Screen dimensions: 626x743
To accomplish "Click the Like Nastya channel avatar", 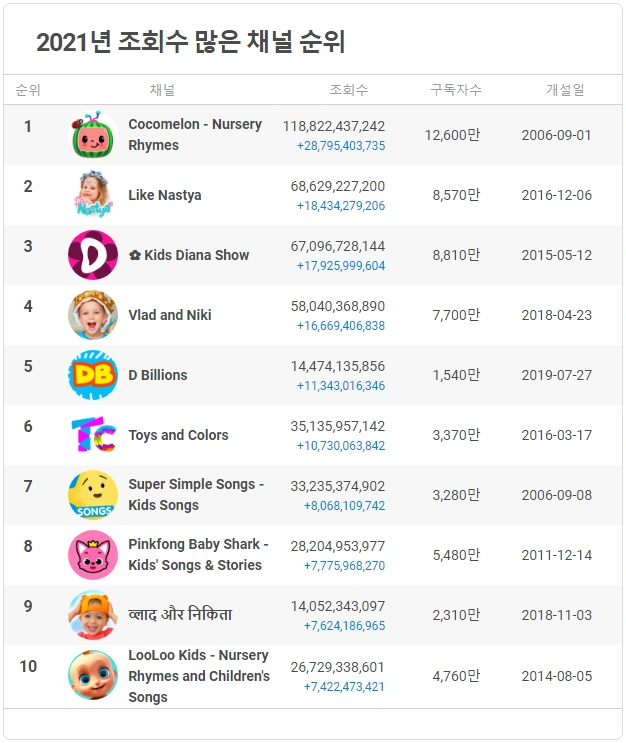I will point(93,195).
